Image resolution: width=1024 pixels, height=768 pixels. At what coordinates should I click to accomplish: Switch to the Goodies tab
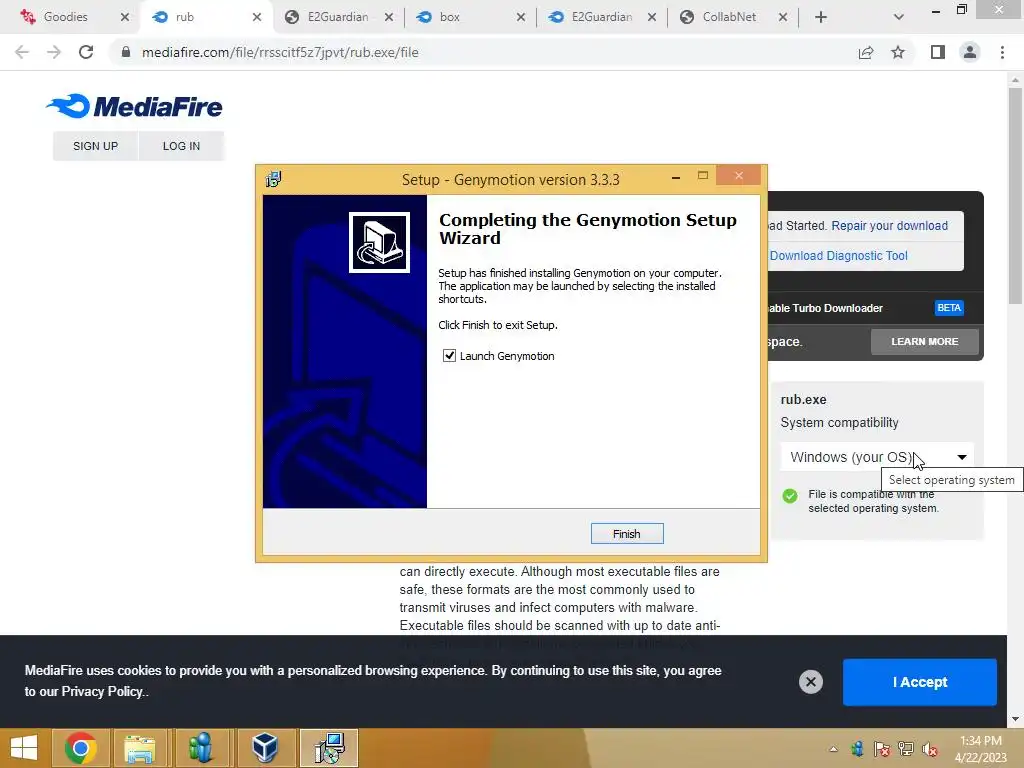click(65, 17)
